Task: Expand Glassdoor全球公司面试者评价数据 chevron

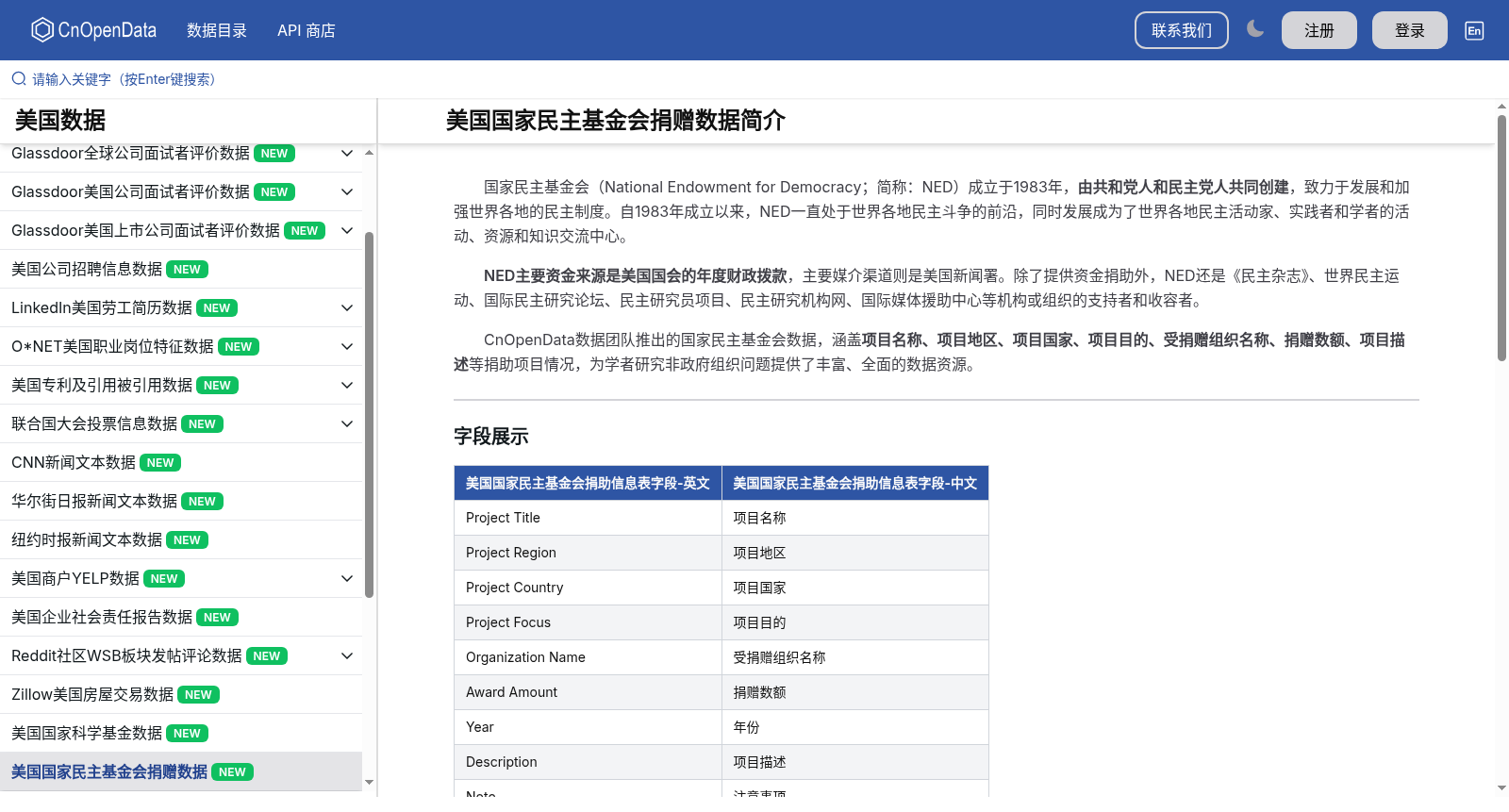Action: (x=347, y=153)
